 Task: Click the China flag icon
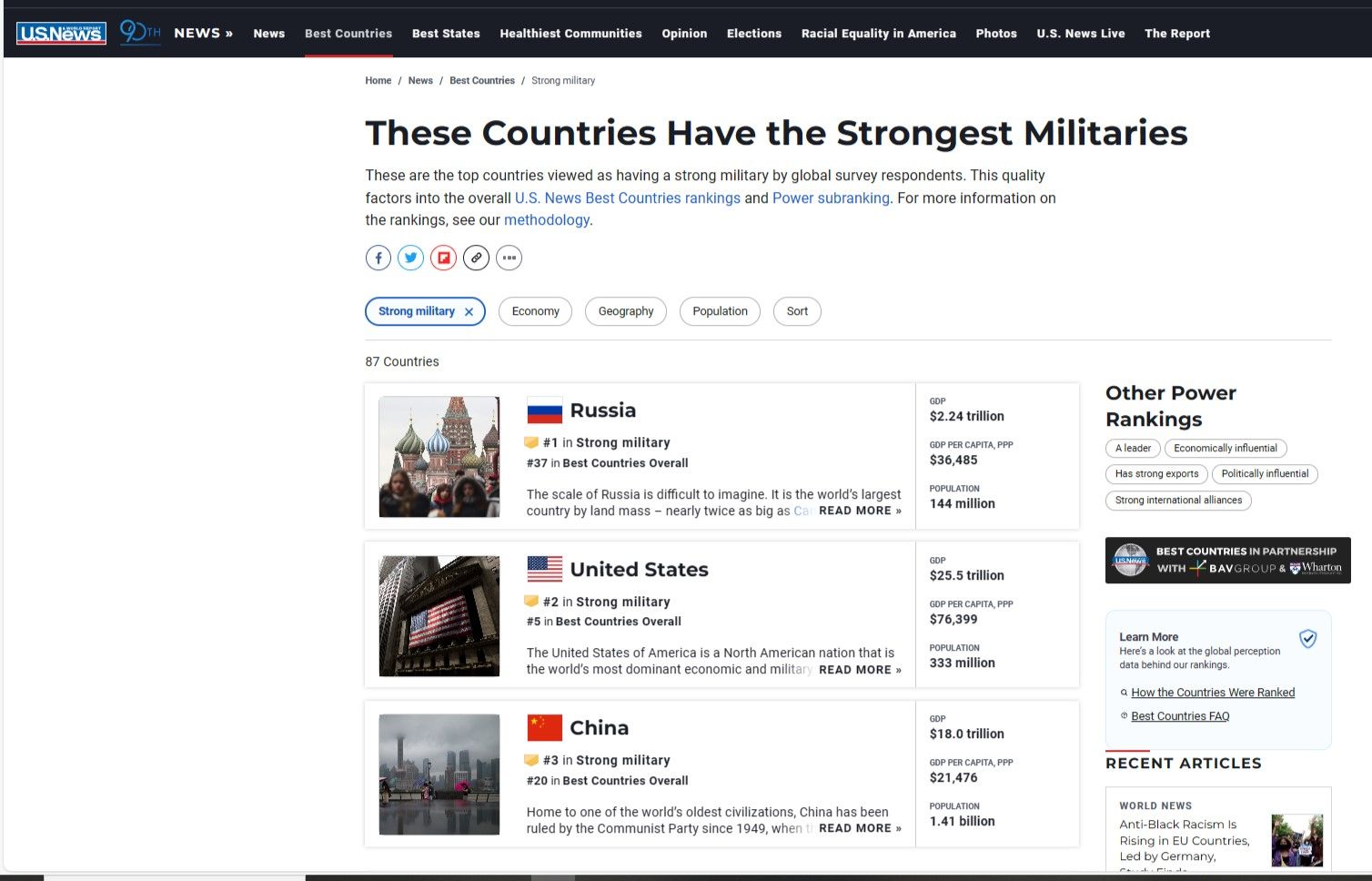tap(544, 728)
